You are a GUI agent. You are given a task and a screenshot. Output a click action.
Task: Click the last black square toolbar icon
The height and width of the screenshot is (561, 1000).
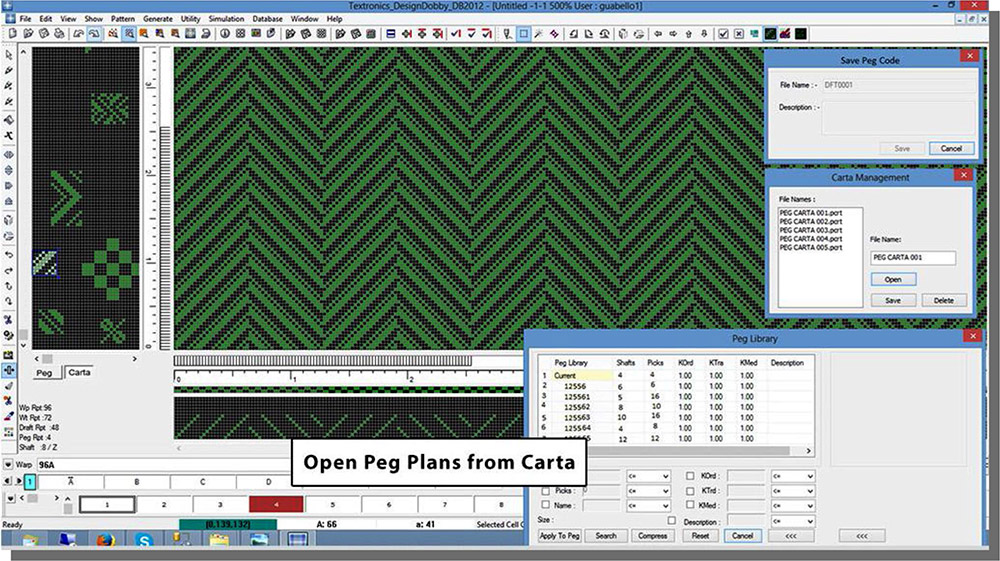click(800, 34)
